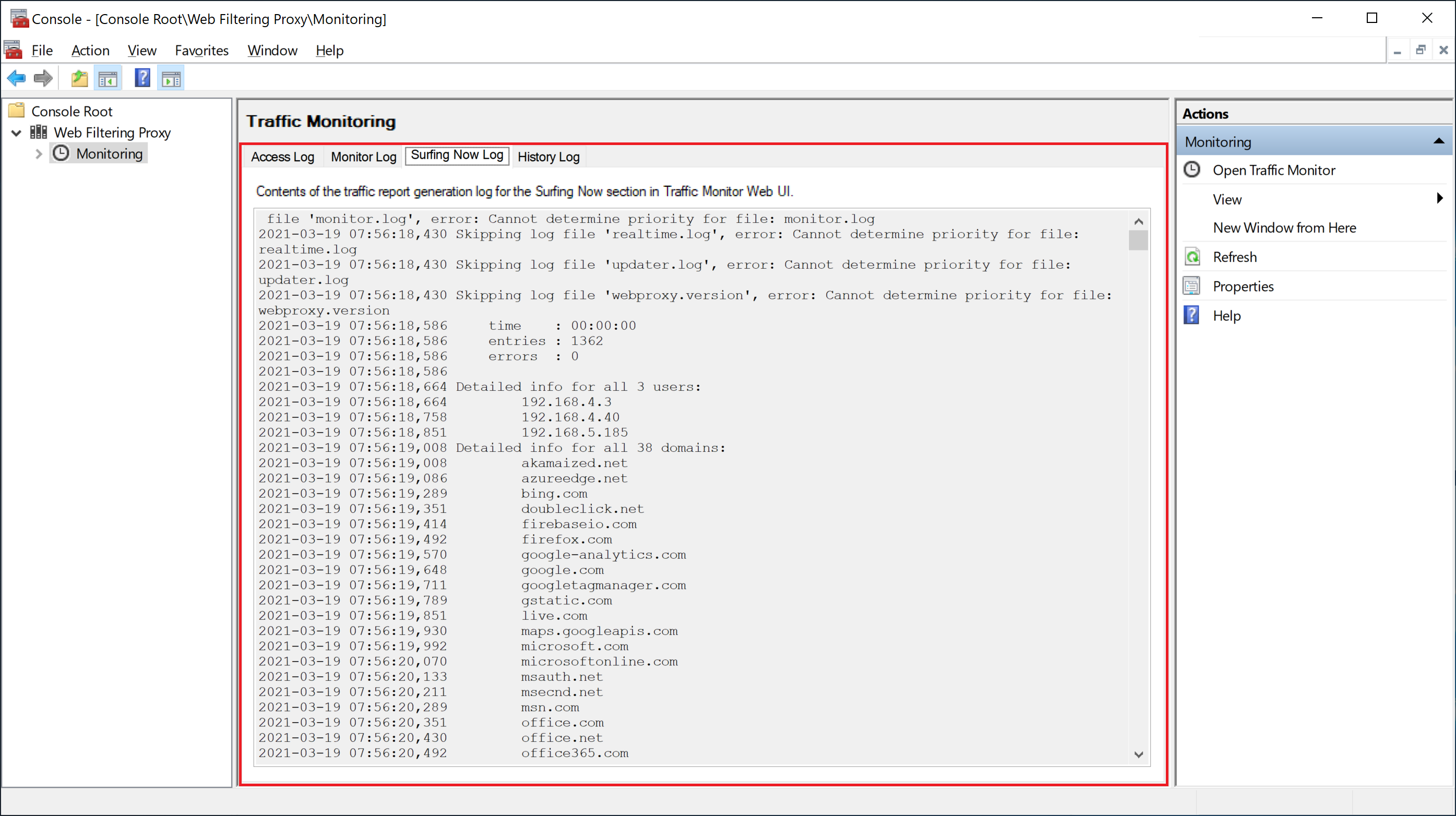Click the Refresh action label
The width and height of the screenshot is (1456, 816).
pyautogui.click(x=1234, y=257)
